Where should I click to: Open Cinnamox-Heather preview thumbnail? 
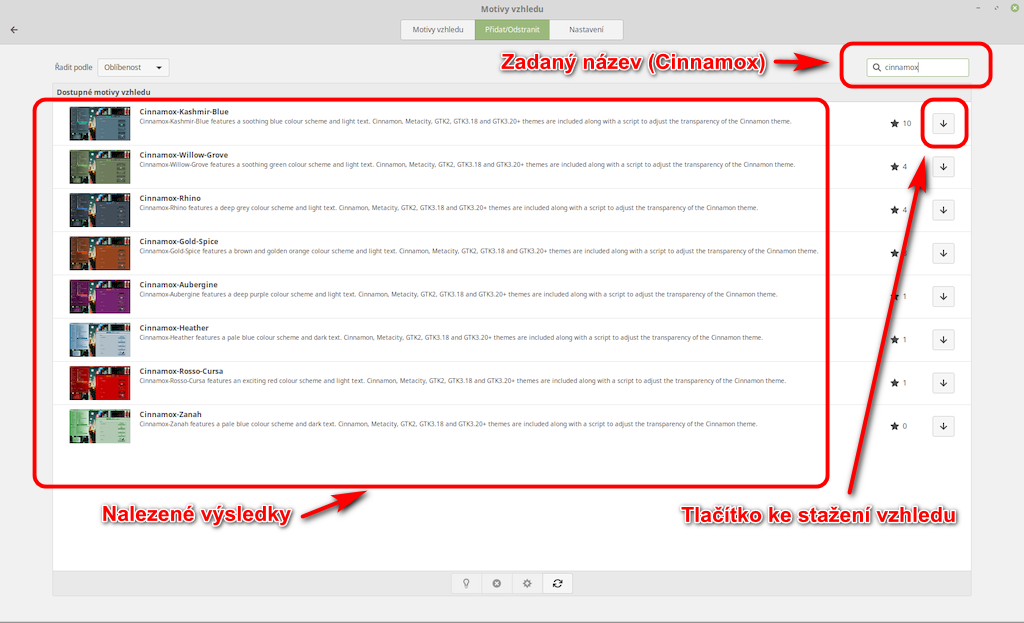pos(100,340)
